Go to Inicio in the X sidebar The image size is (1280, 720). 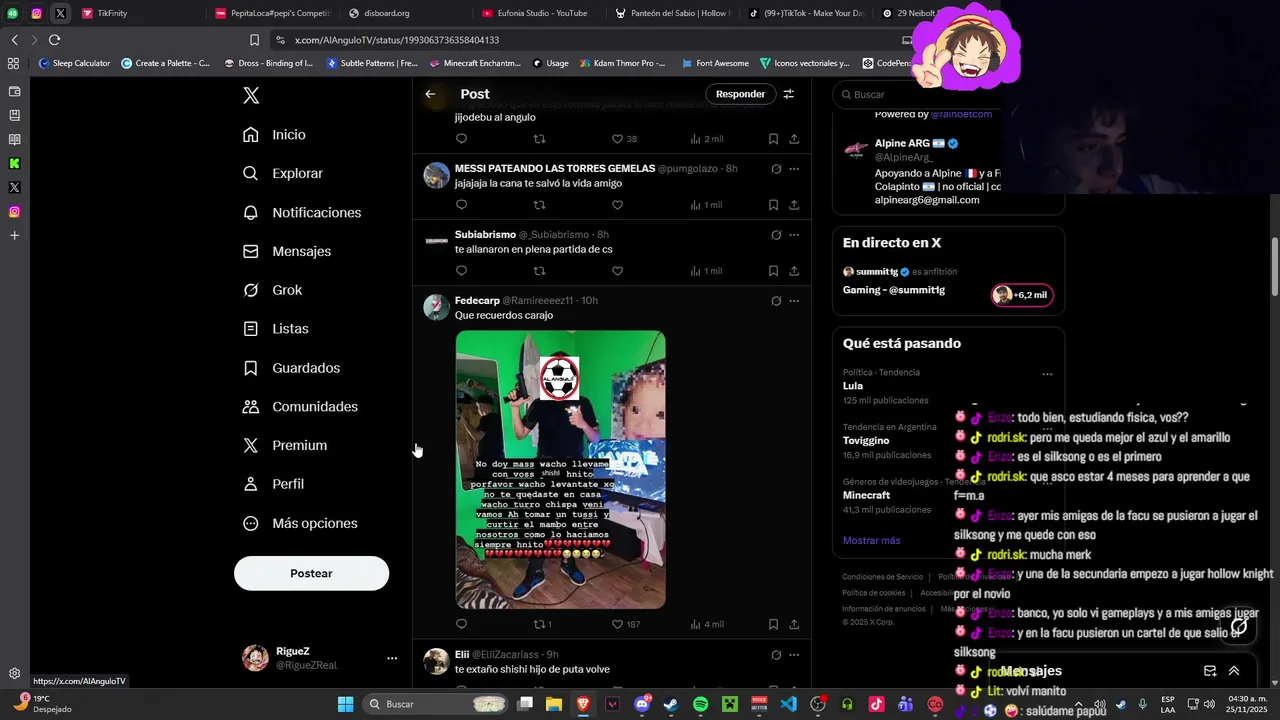click(x=275, y=134)
